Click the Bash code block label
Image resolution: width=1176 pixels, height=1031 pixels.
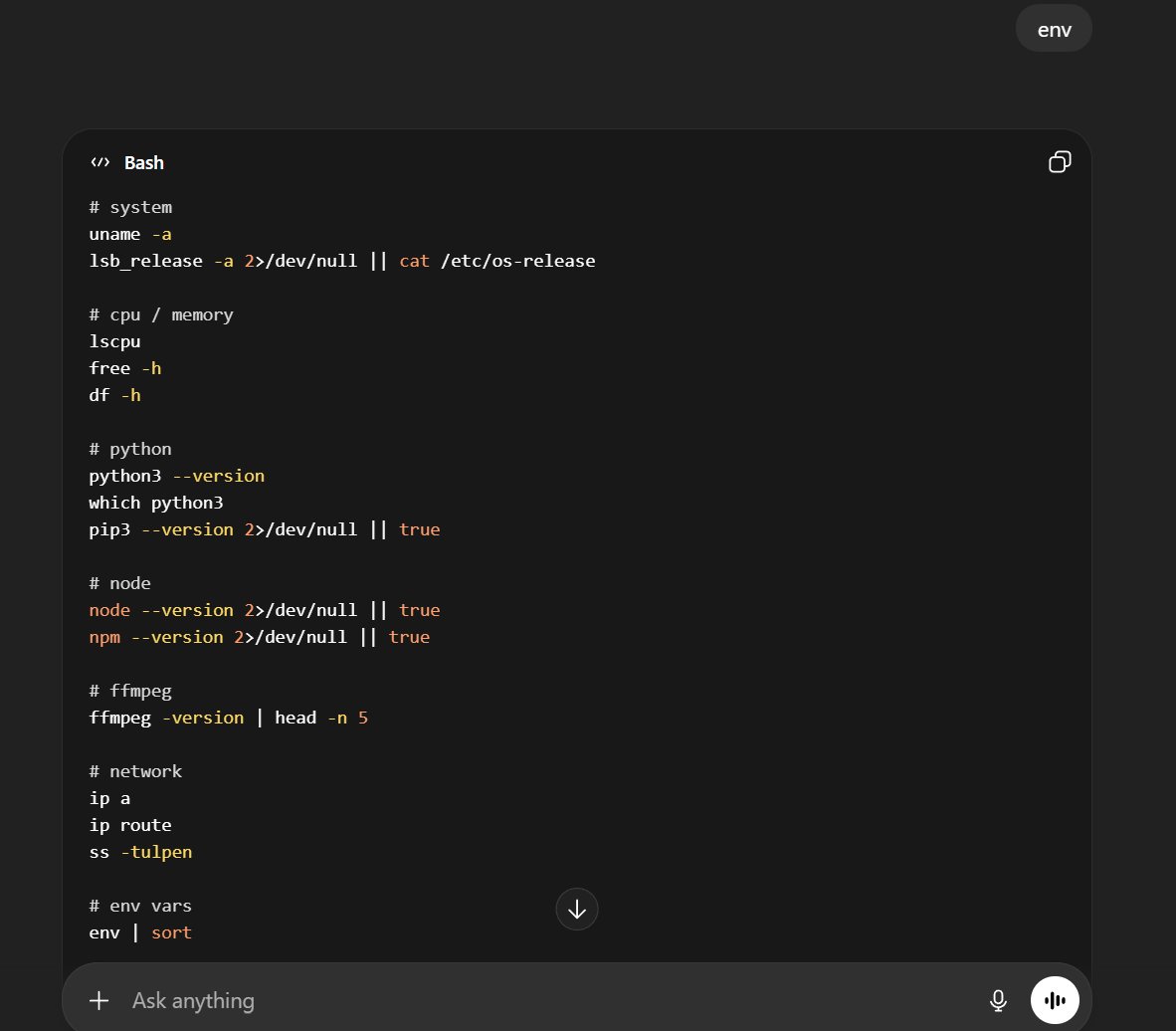(144, 163)
